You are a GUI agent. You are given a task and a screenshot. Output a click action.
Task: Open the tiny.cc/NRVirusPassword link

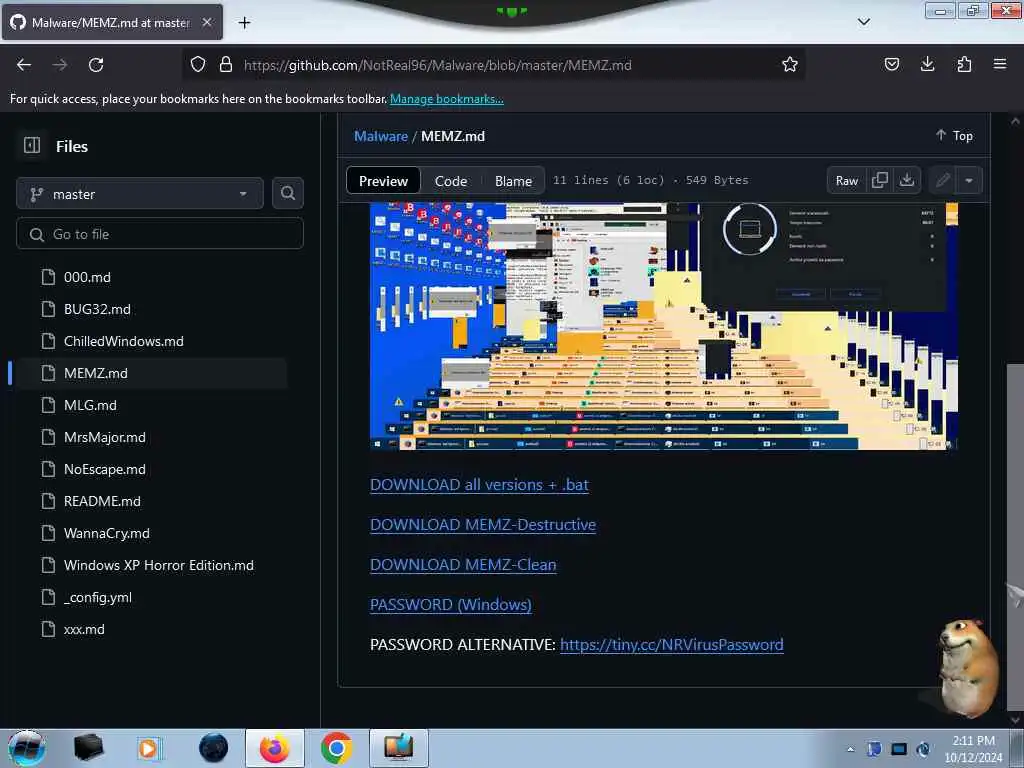coord(671,645)
